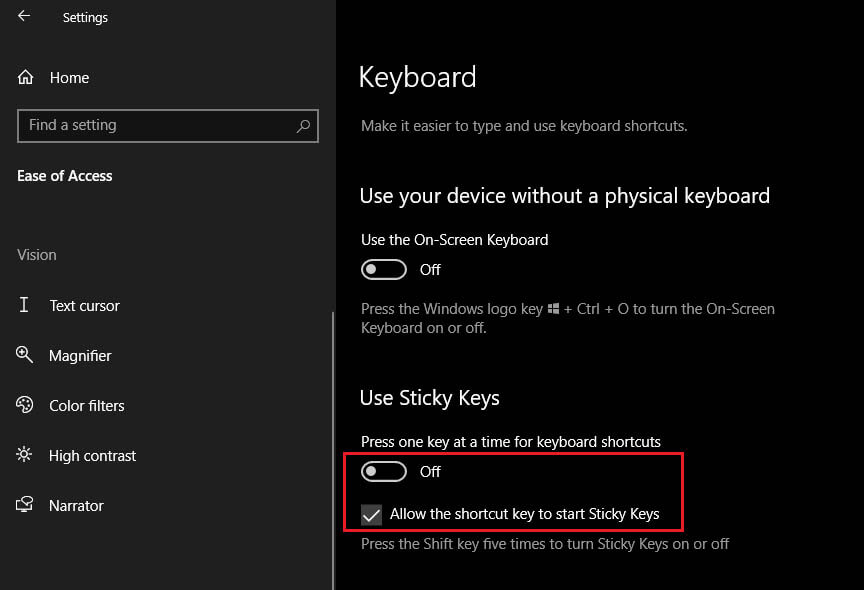864x590 pixels.
Task: Click 'Make it easier to type' description
Action: point(524,126)
